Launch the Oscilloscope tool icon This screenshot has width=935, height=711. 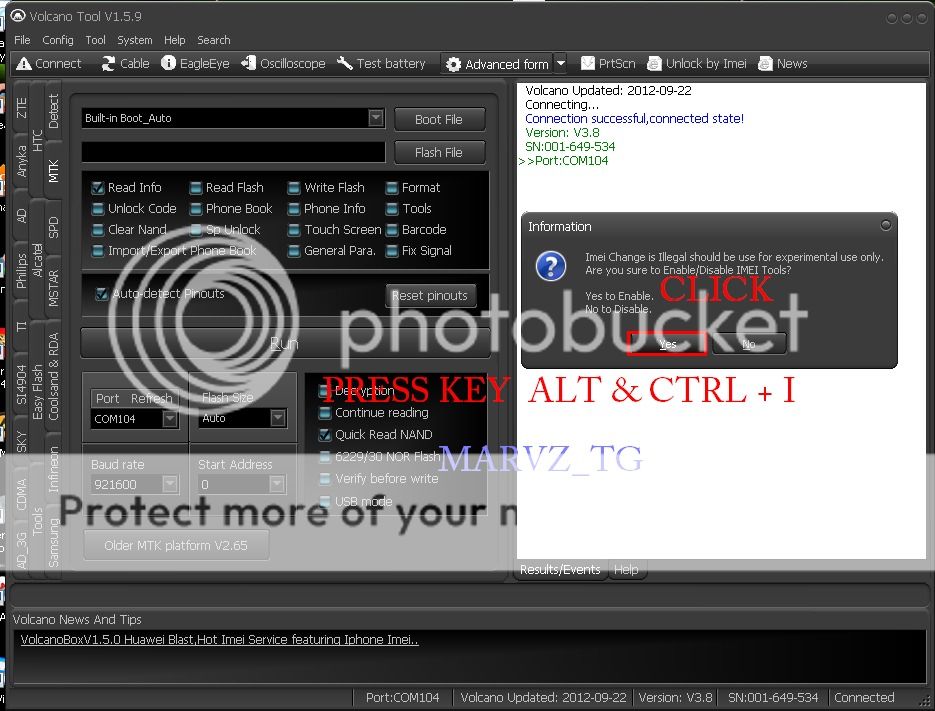[x=249, y=63]
